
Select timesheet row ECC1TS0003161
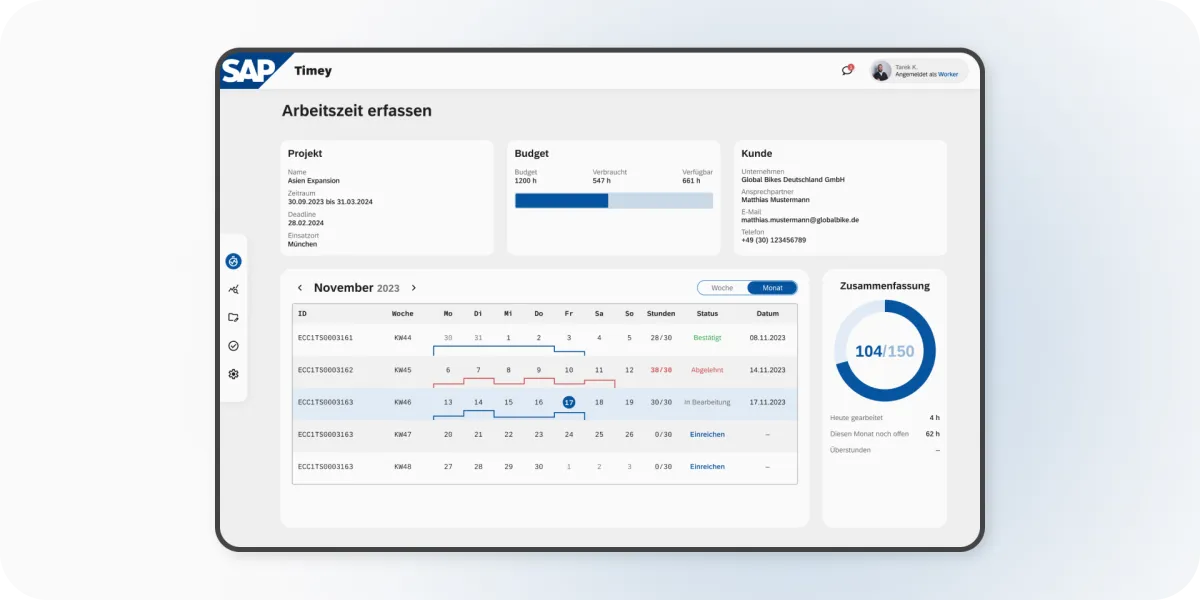point(325,338)
